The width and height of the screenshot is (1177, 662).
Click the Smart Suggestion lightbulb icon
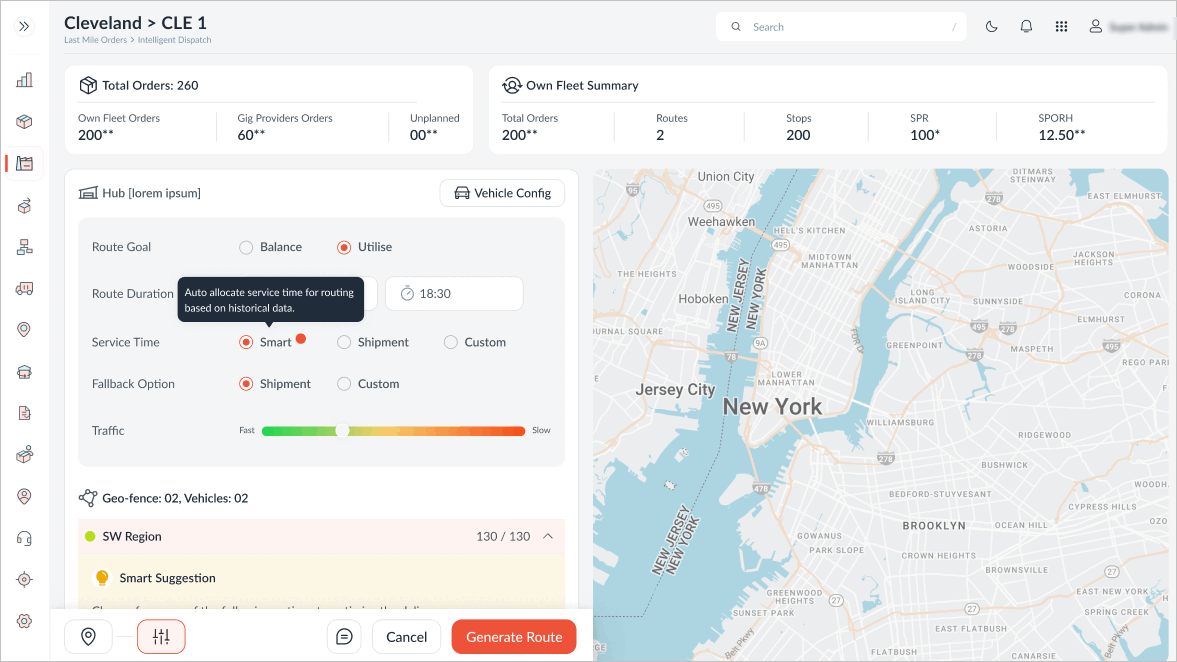click(x=102, y=578)
